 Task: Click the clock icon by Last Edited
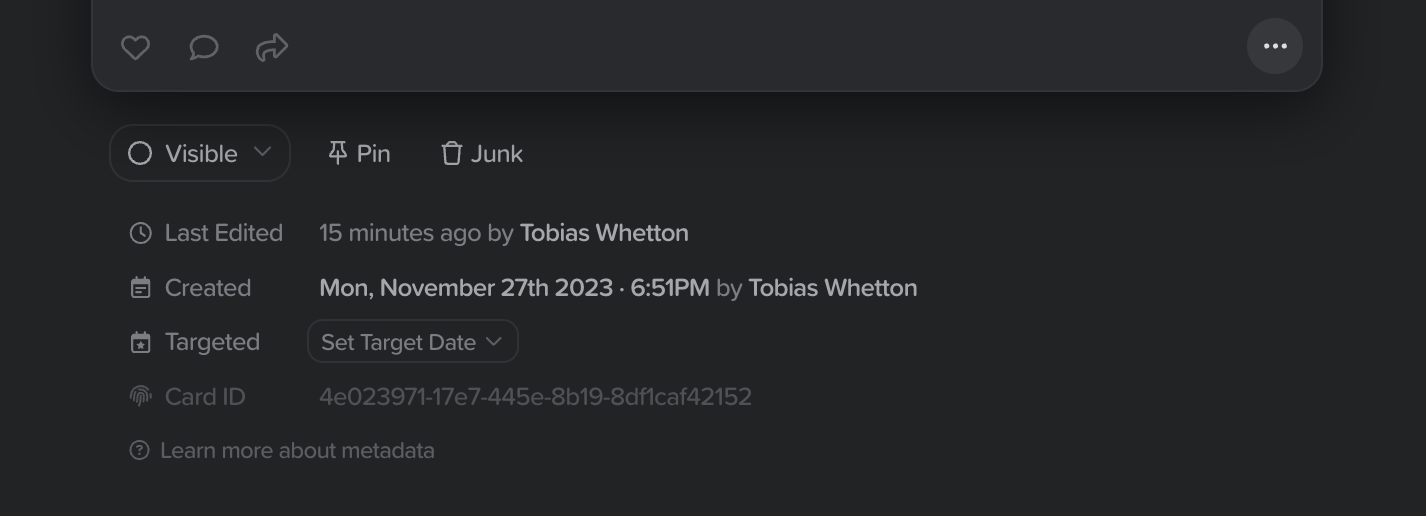click(141, 233)
